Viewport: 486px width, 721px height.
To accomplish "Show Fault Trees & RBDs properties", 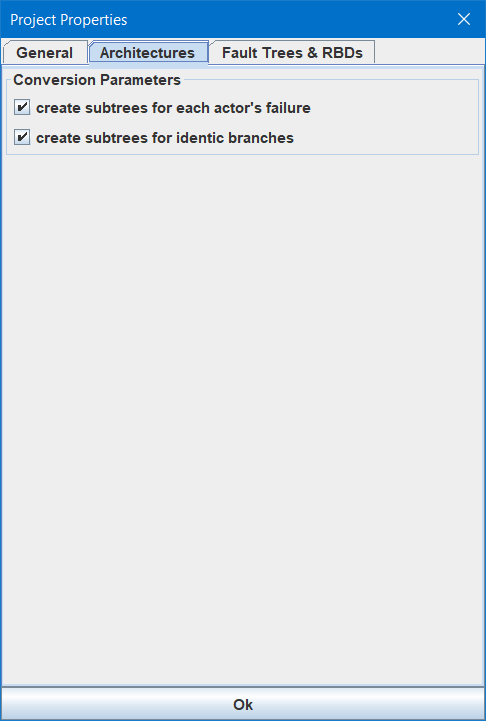I will click(292, 52).
